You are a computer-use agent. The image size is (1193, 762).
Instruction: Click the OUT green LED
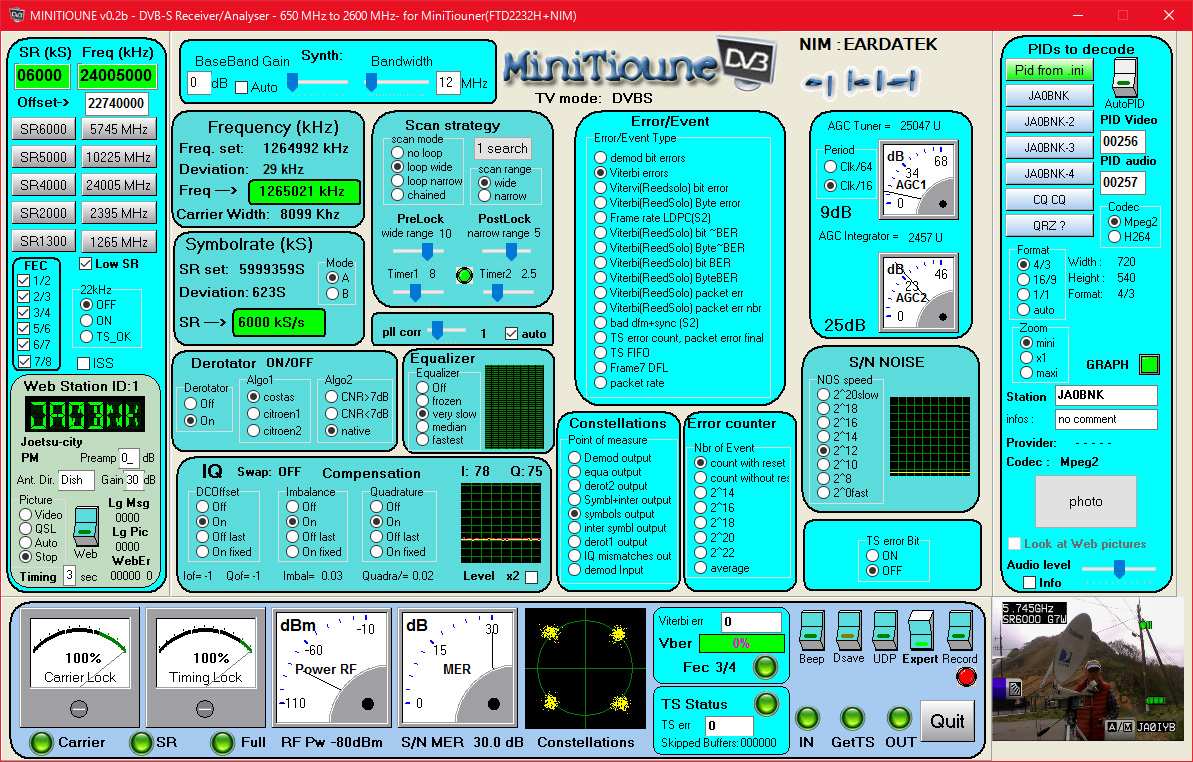click(x=899, y=718)
